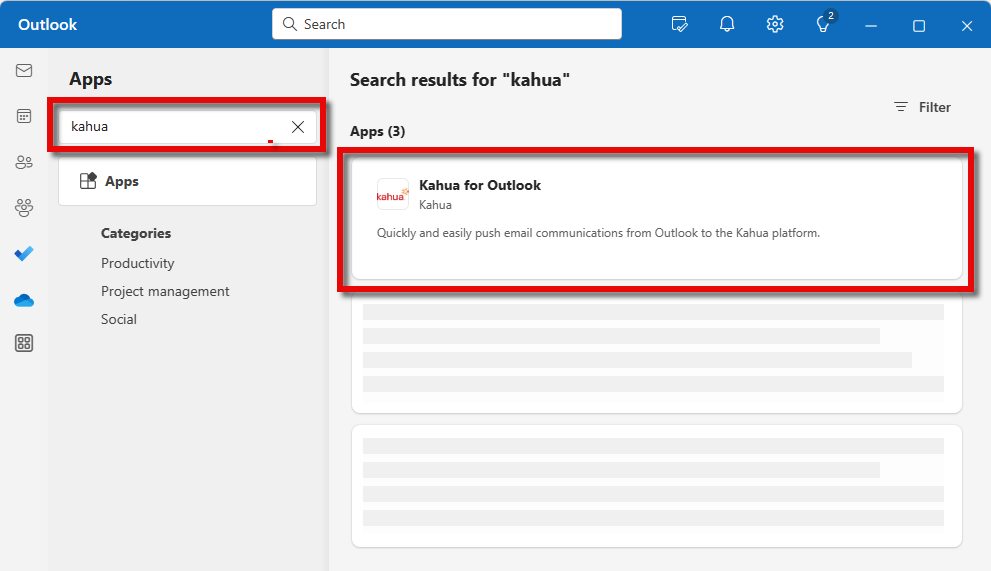
Task: Open the OneDrive cloud icon
Action: point(24,300)
